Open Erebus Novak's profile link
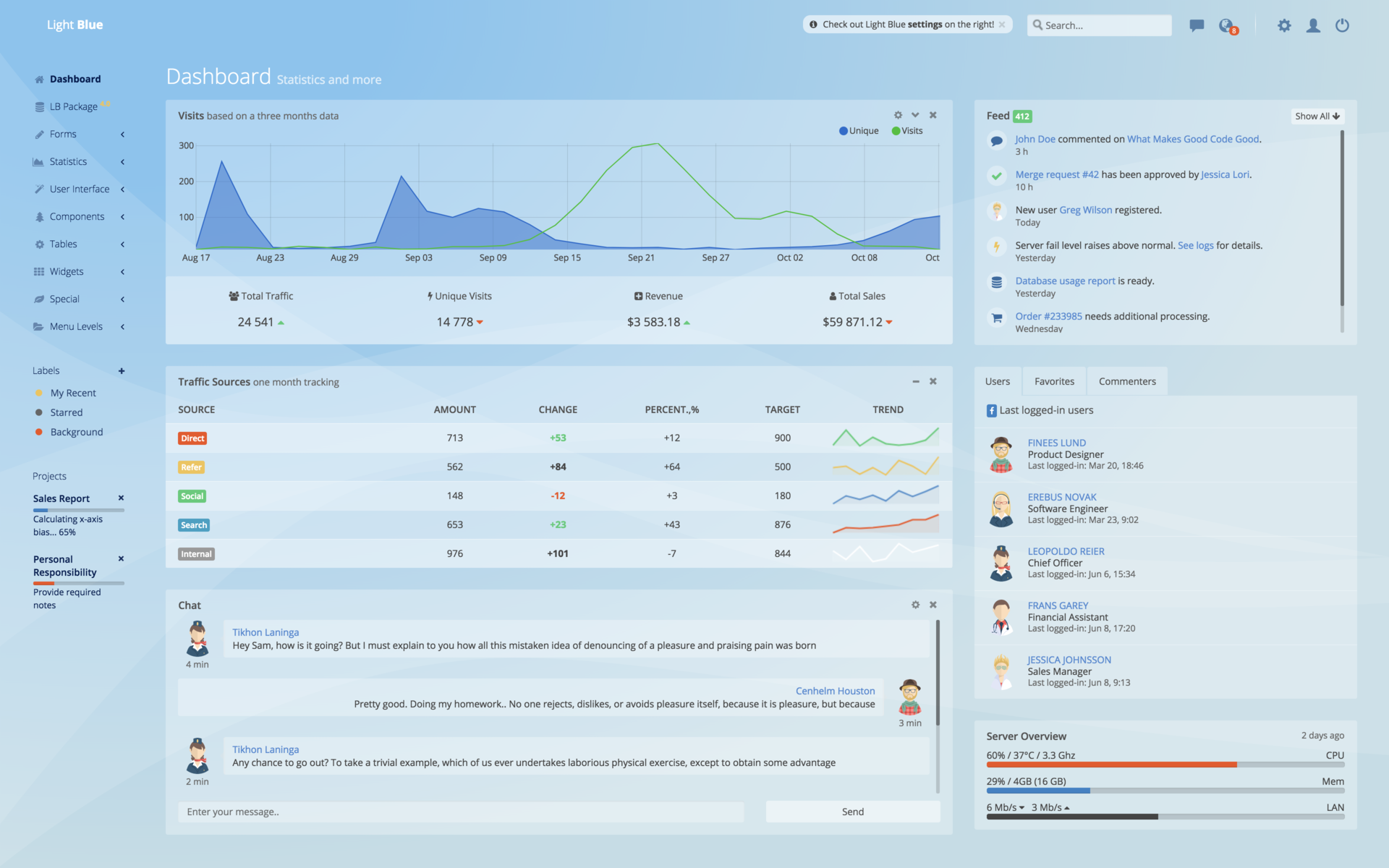The image size is (1389, 868). point(1062,497)
